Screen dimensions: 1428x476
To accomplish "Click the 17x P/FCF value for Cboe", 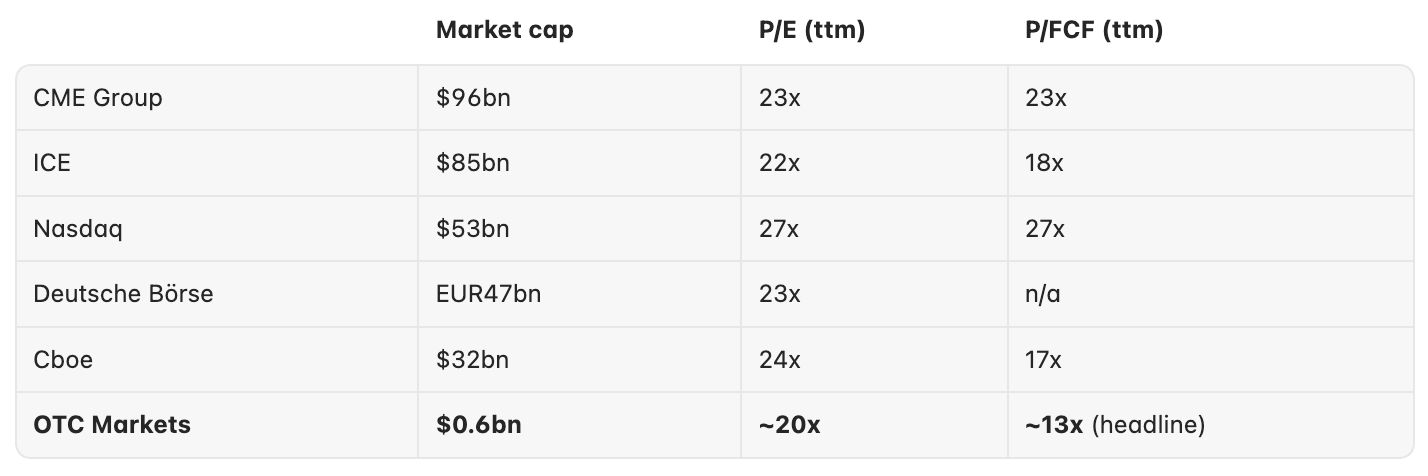I will (x=1044, y=360).
